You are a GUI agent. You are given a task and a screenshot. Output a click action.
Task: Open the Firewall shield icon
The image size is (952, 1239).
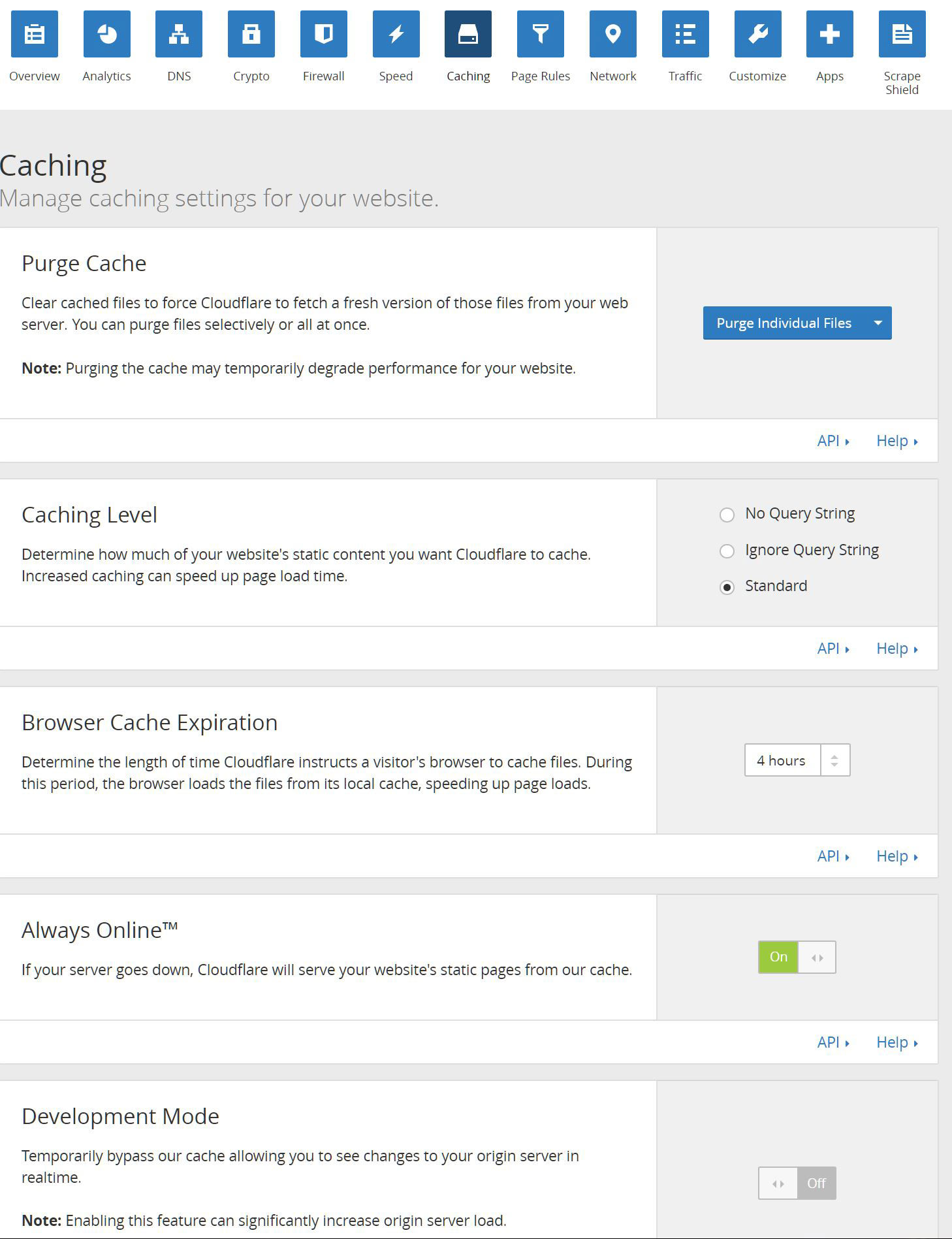324,34
